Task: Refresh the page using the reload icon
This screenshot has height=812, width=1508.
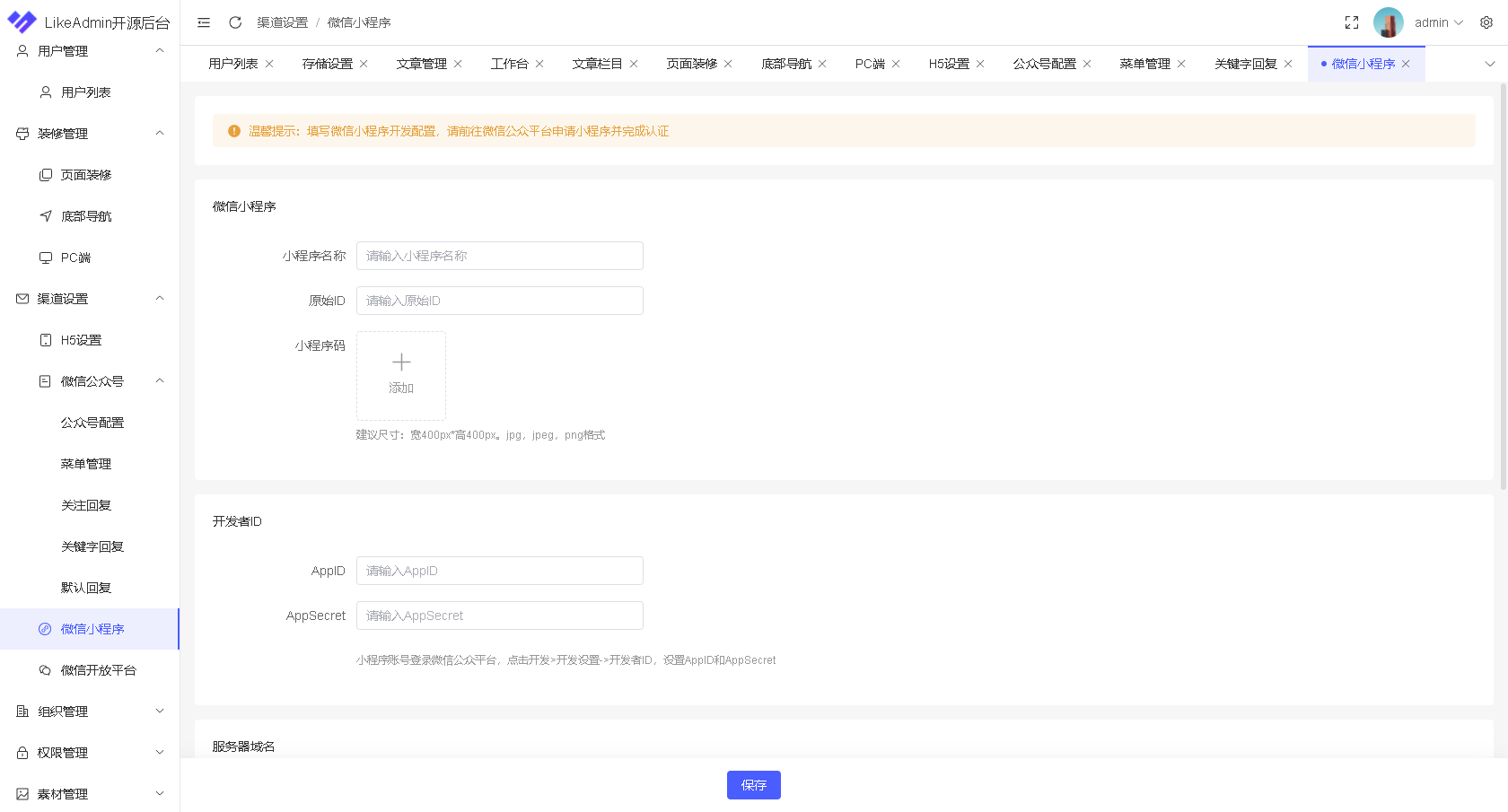Action: pos(235,22)
